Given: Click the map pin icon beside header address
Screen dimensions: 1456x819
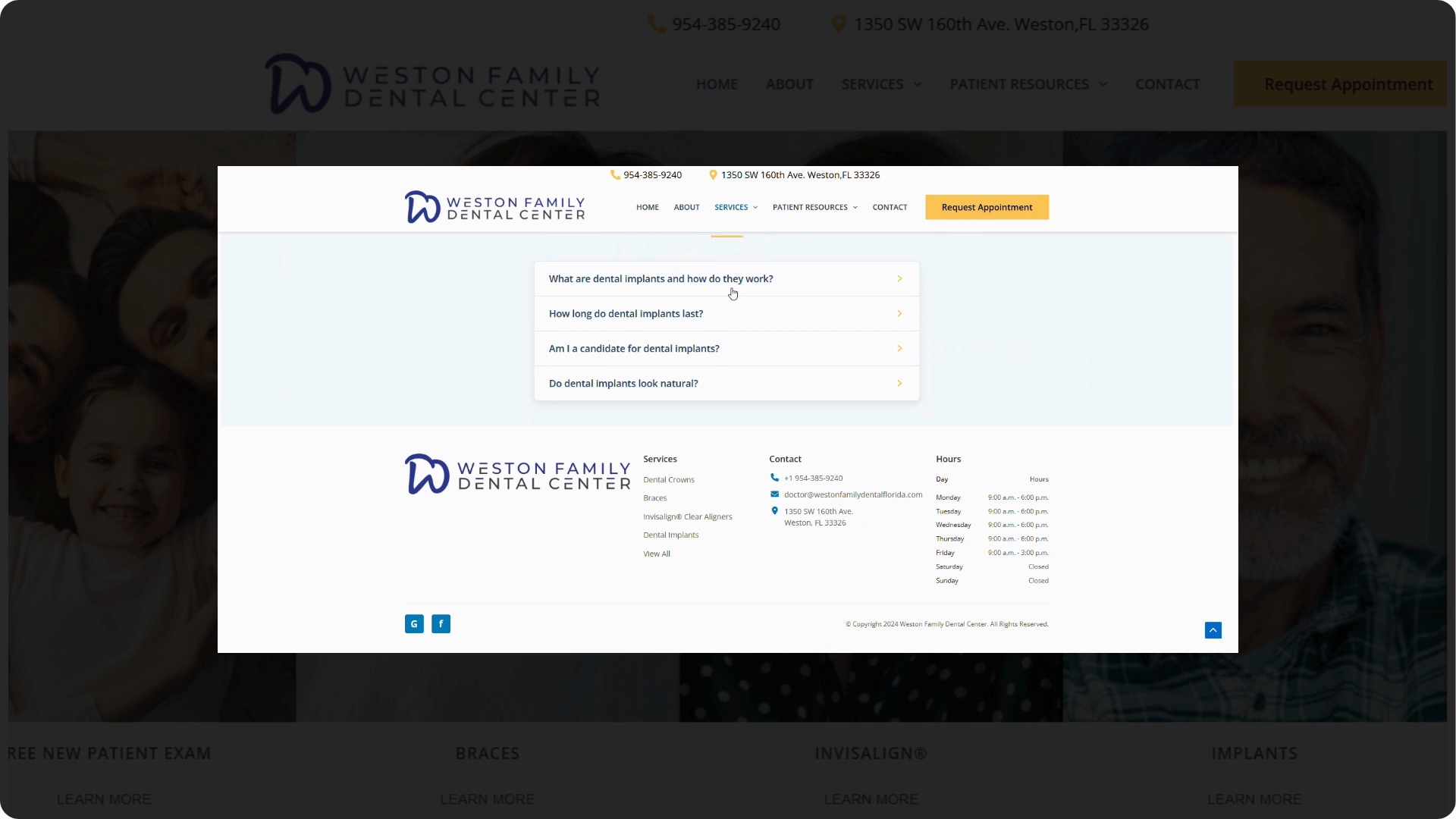Looking at the screenshot, I should pos(713,174).
